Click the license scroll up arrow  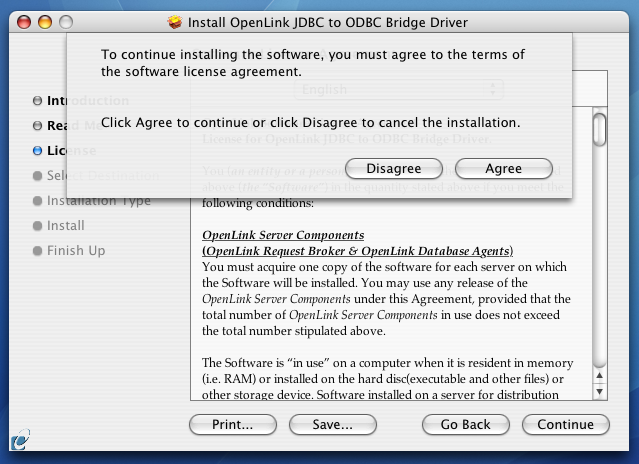(x=599, y=375)
